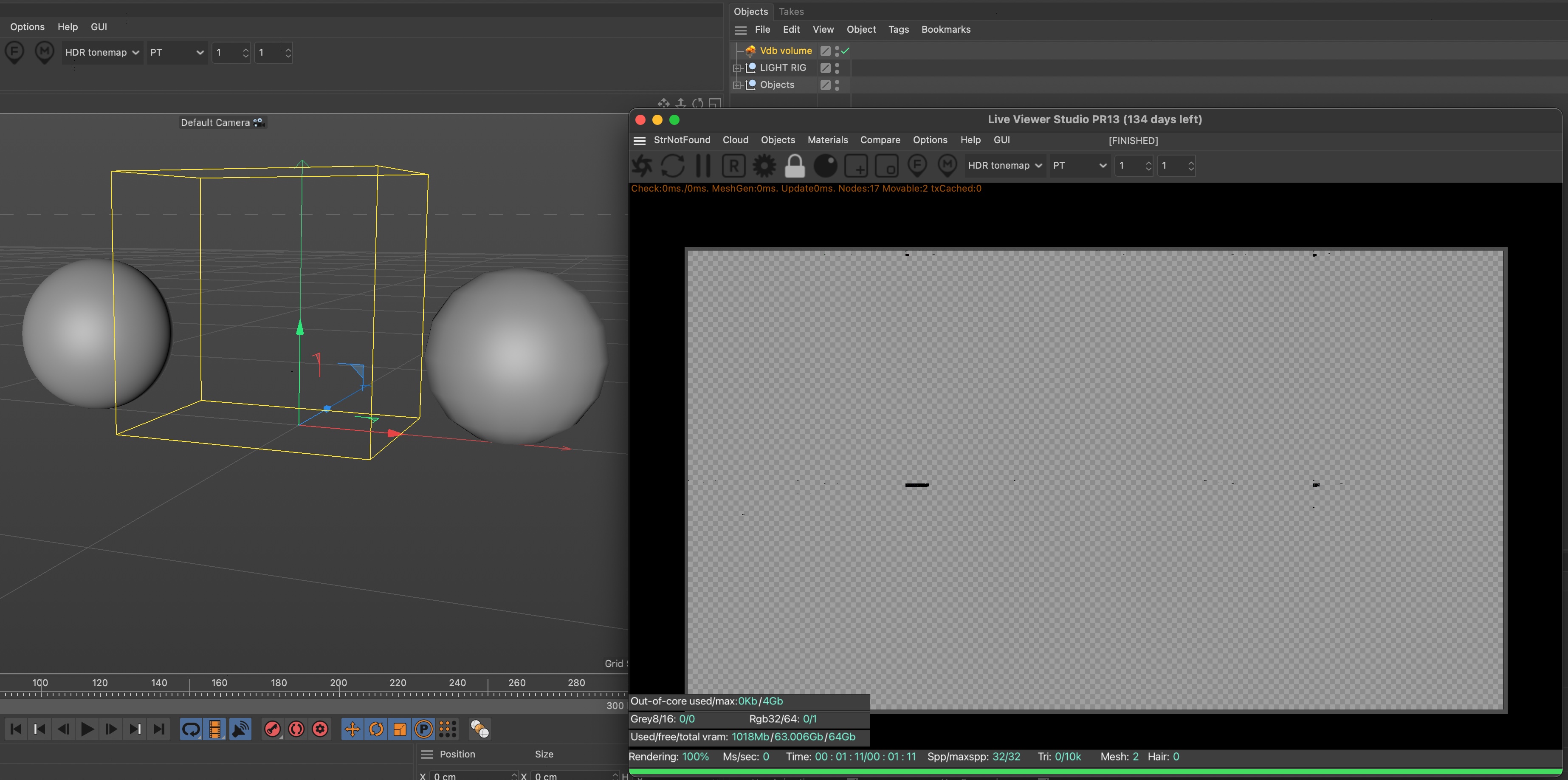Image resolution: width=1568 pixels, height=780 pixels.
Task: Click the pick focus F icon
Action: tap(917, 165)
